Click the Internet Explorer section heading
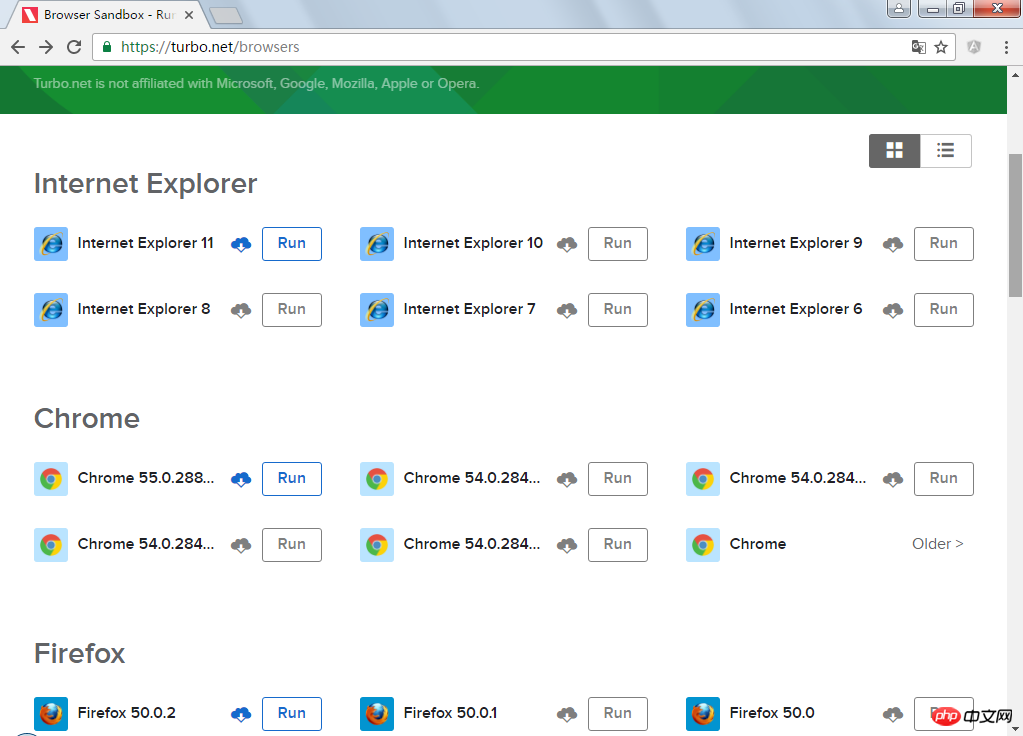The height and width of the screenshot is (736, 1023). click(x=145, y=184)
